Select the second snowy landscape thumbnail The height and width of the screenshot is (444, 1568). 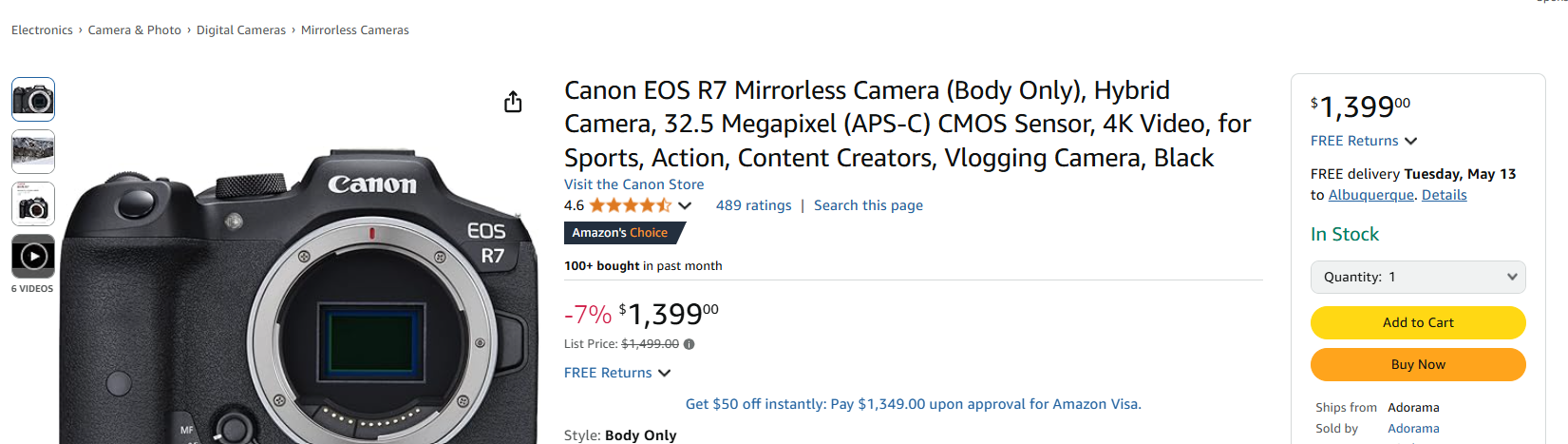(33, 151)
